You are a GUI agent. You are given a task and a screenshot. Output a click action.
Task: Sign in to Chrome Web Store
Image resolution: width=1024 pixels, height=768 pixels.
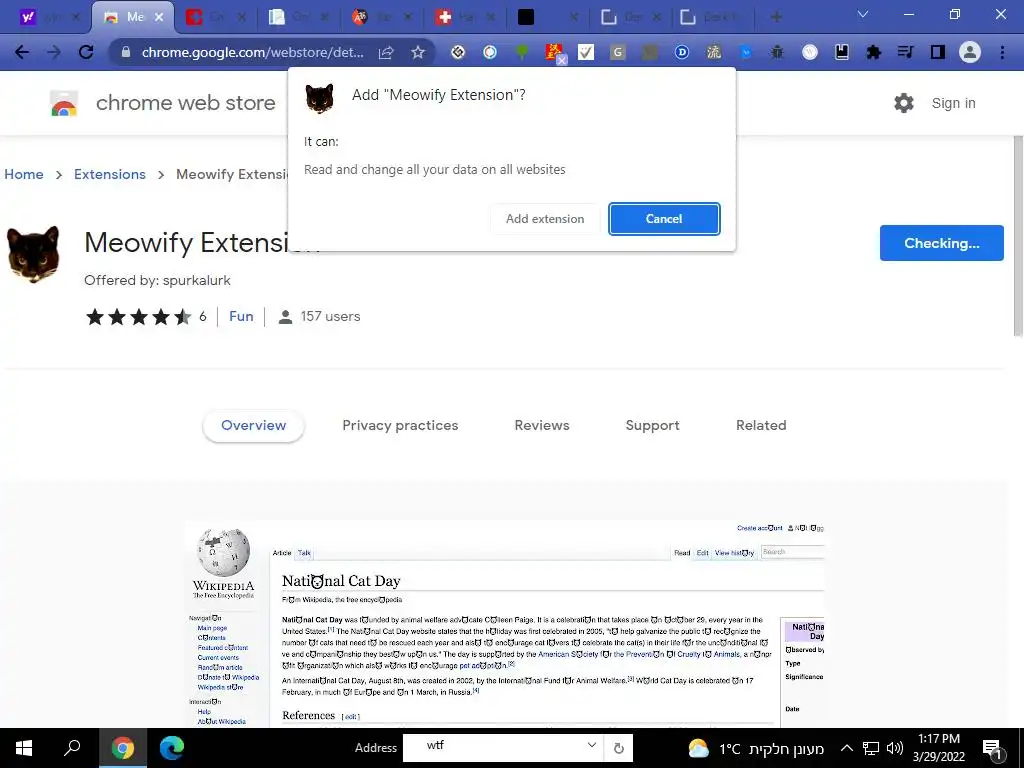pos(953,103)
